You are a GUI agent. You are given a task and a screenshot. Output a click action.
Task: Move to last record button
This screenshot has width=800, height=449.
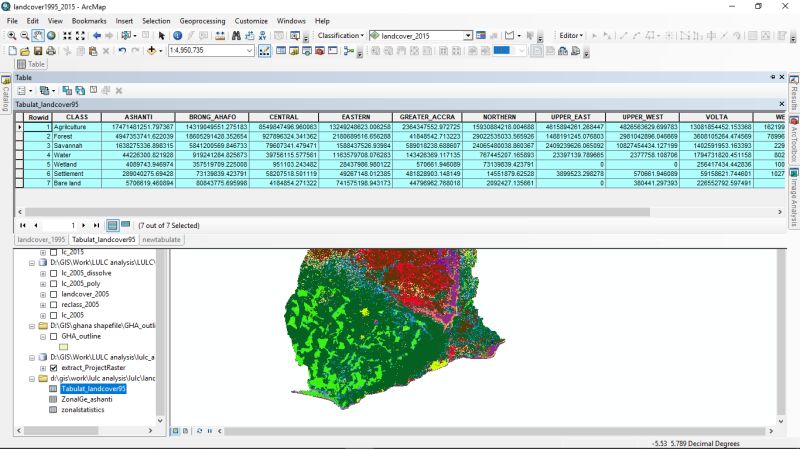coord(96,225)
